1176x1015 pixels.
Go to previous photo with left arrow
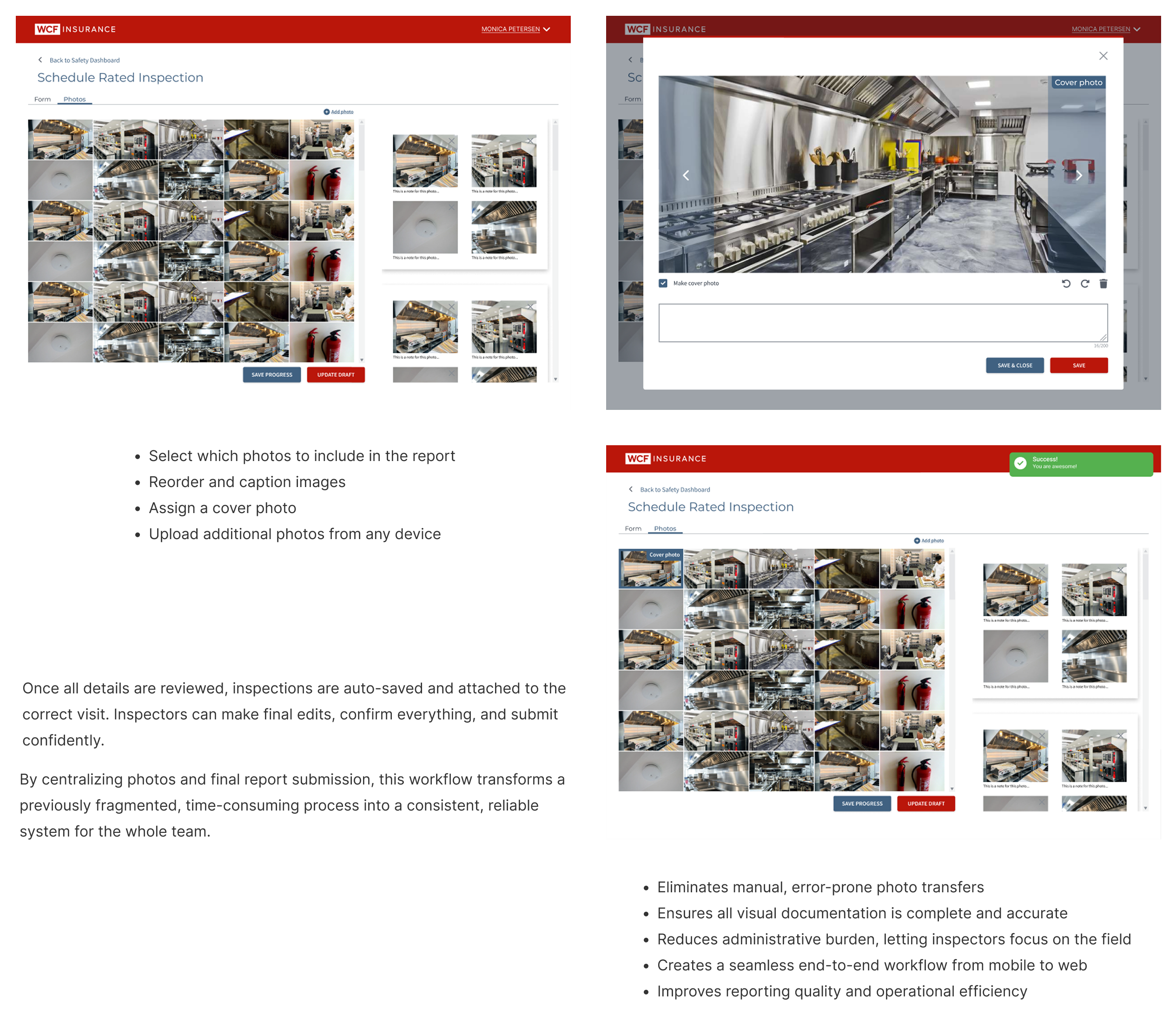[x=686, y=175]
